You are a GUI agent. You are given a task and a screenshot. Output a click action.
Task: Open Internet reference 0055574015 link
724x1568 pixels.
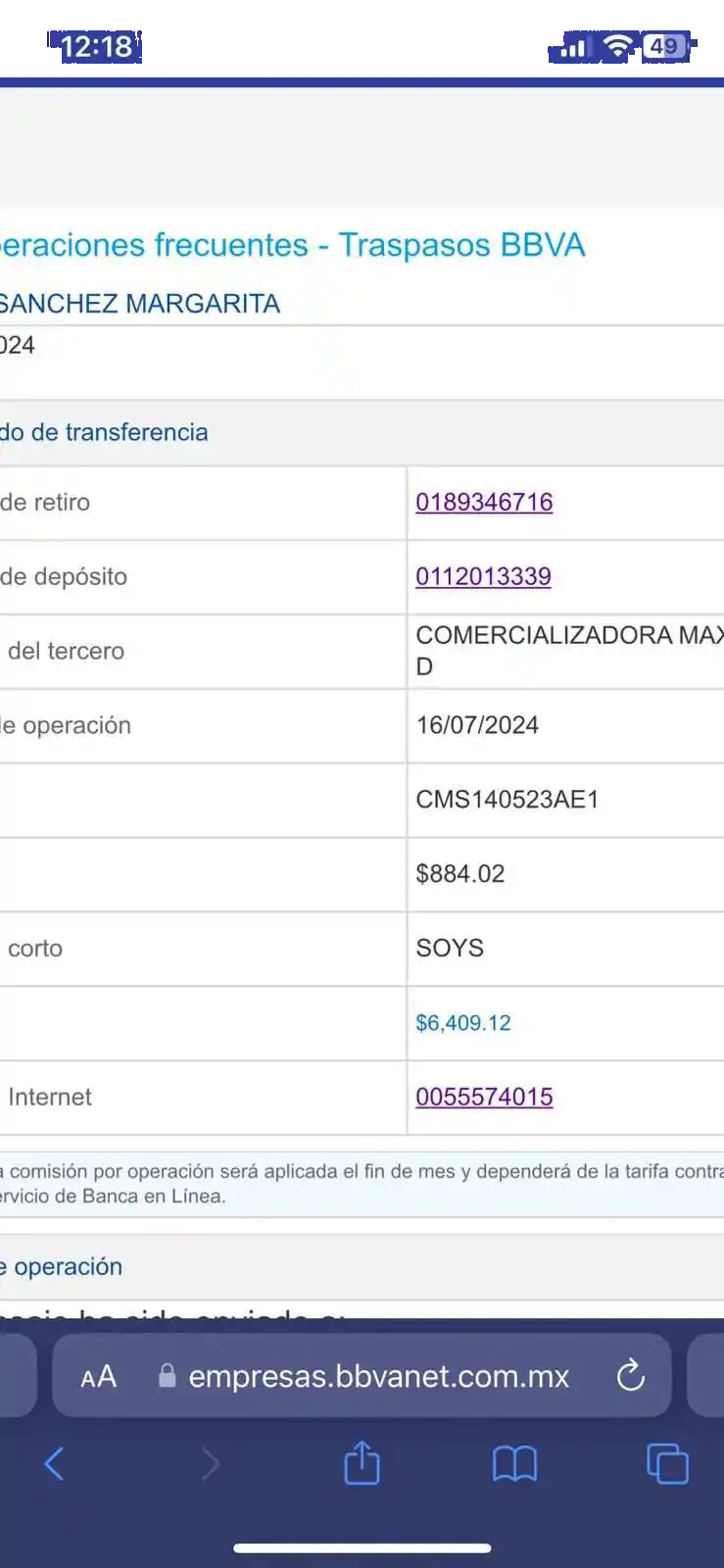484,1097
